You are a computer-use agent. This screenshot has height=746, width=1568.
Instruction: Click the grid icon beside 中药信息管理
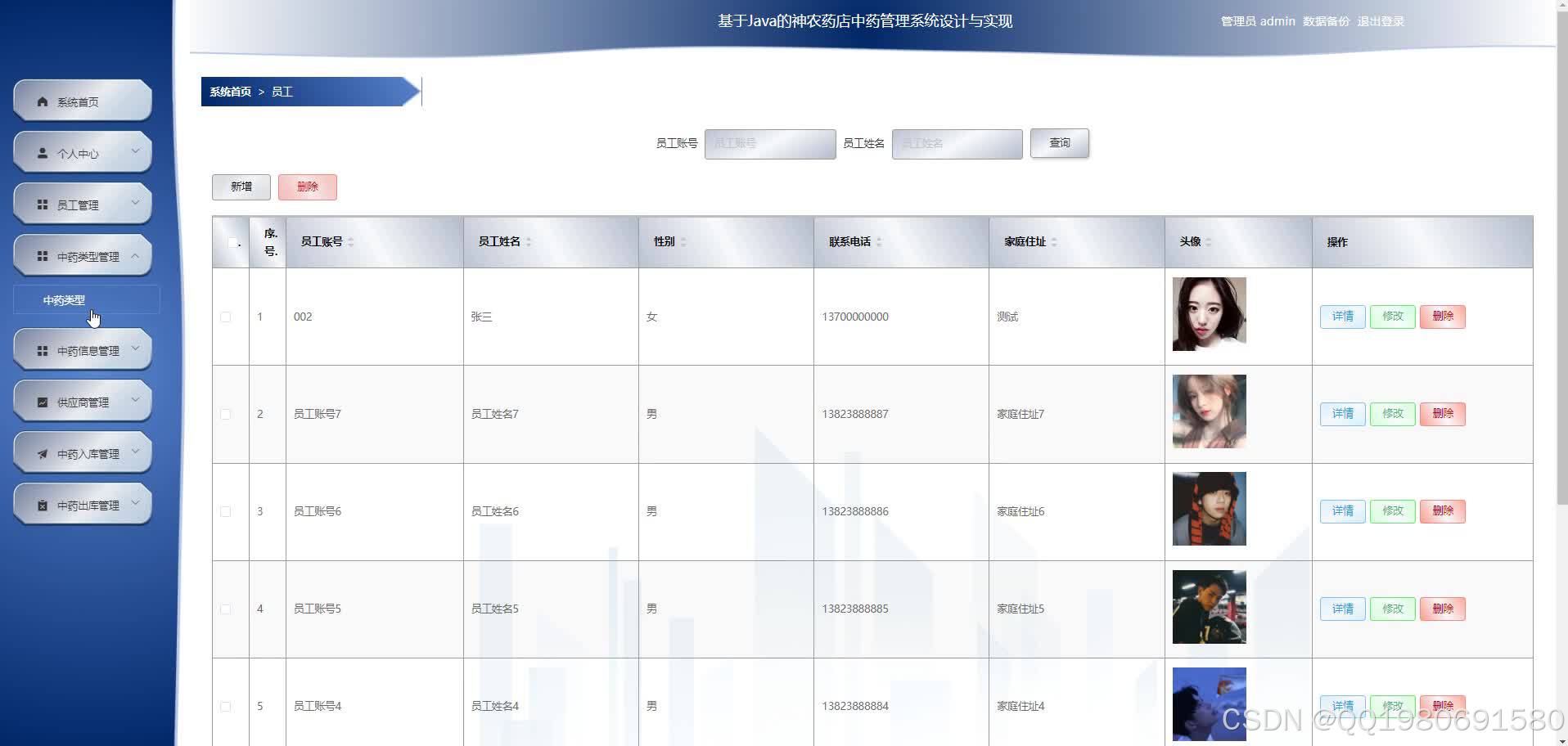(x=43, y=350)
